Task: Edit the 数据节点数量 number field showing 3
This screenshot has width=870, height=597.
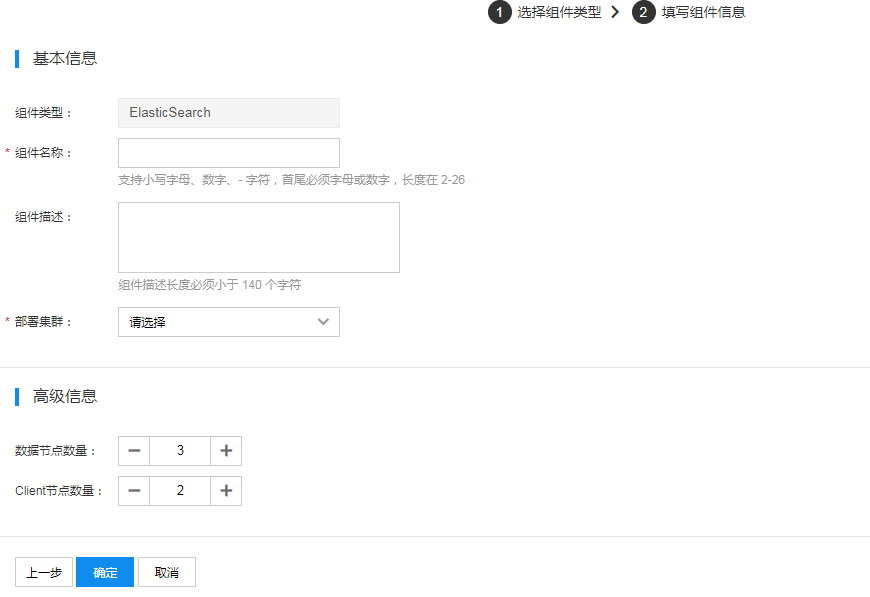Action: coord(180,451)
